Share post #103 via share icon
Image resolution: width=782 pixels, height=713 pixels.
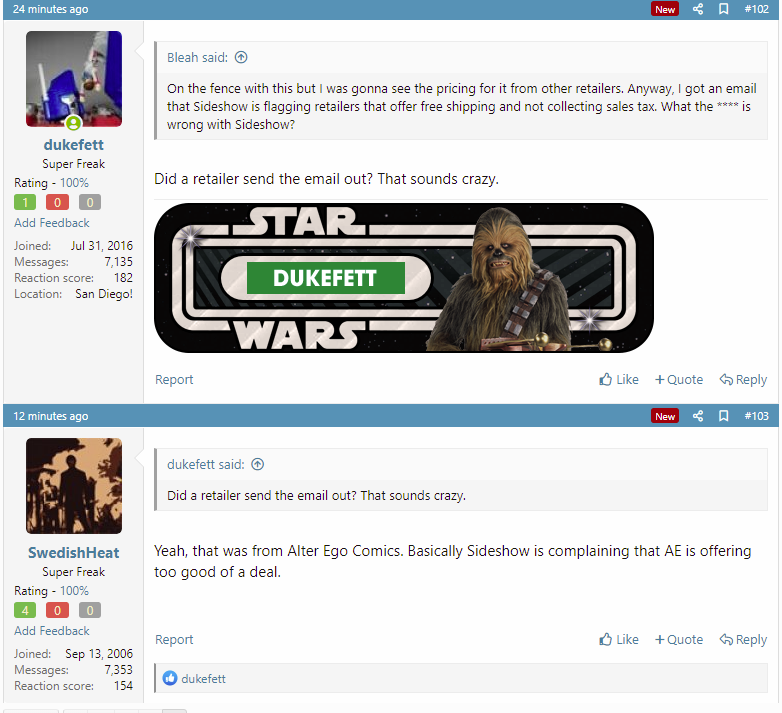tap(698, 416)
